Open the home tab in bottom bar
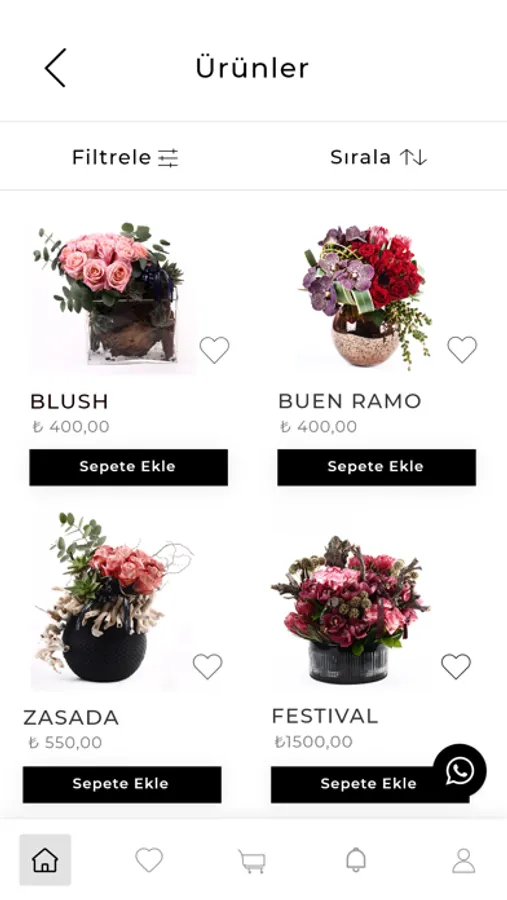This screenshot has width=507, height=900. tap(45, 860)
